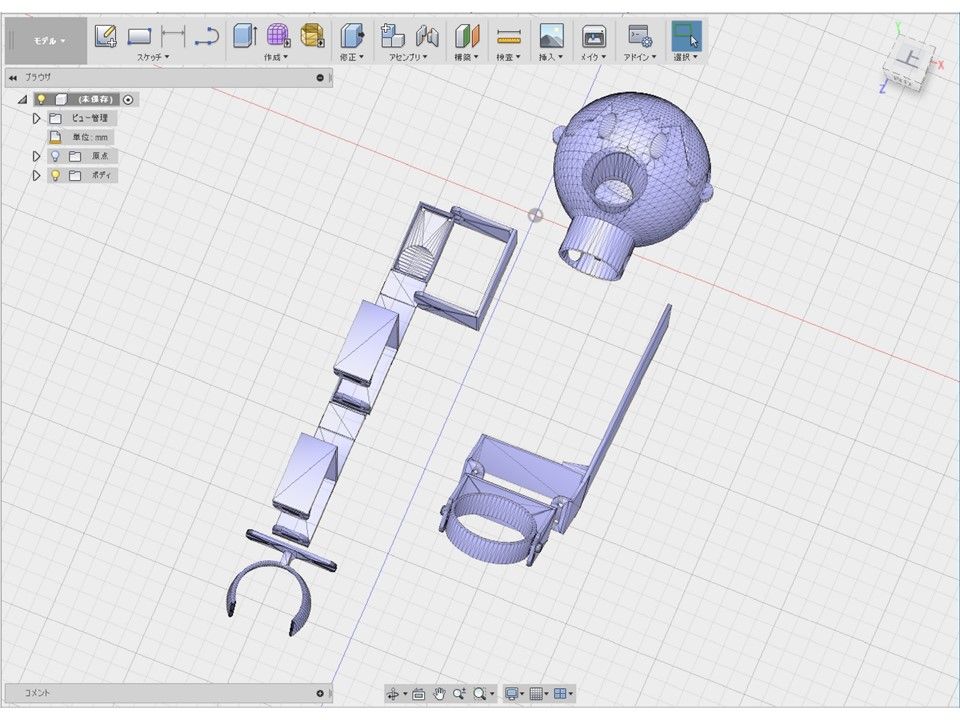
Task: Click the Display Settings monitor icon
Action: tap(511, 694)
